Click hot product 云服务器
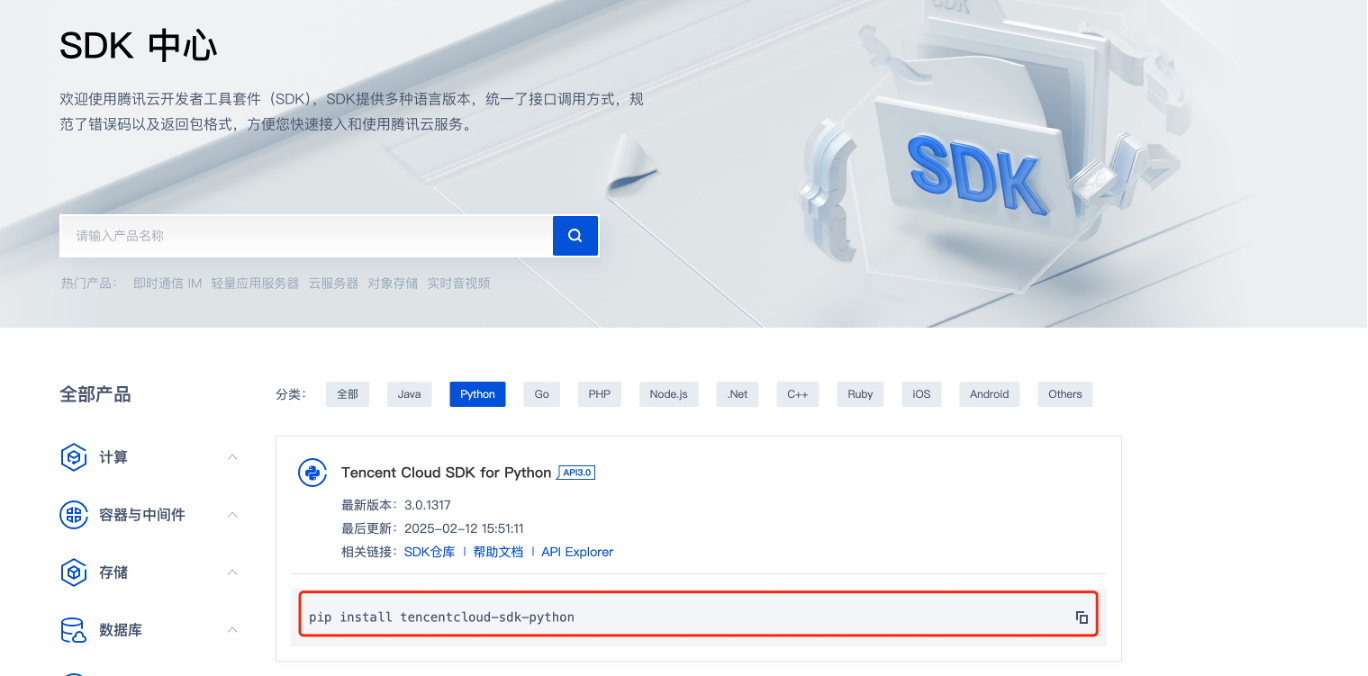 pos(333,283)
